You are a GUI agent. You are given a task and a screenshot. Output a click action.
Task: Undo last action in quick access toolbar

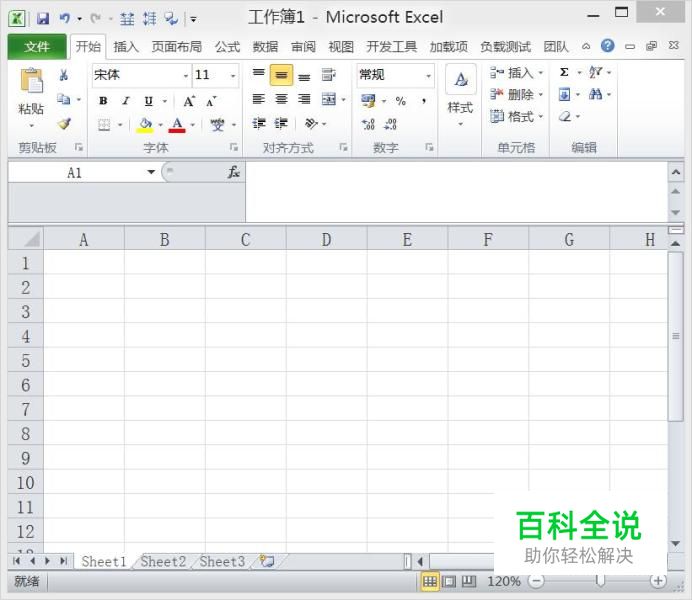[x=65, y=18]
